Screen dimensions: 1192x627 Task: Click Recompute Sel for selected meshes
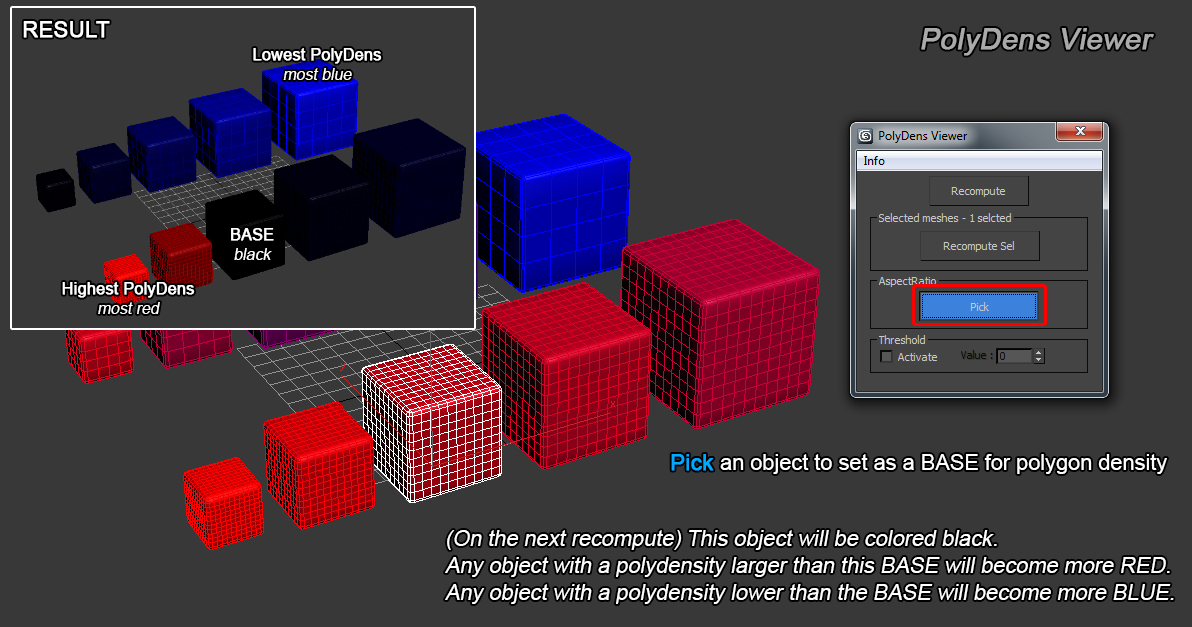point(978,246)
